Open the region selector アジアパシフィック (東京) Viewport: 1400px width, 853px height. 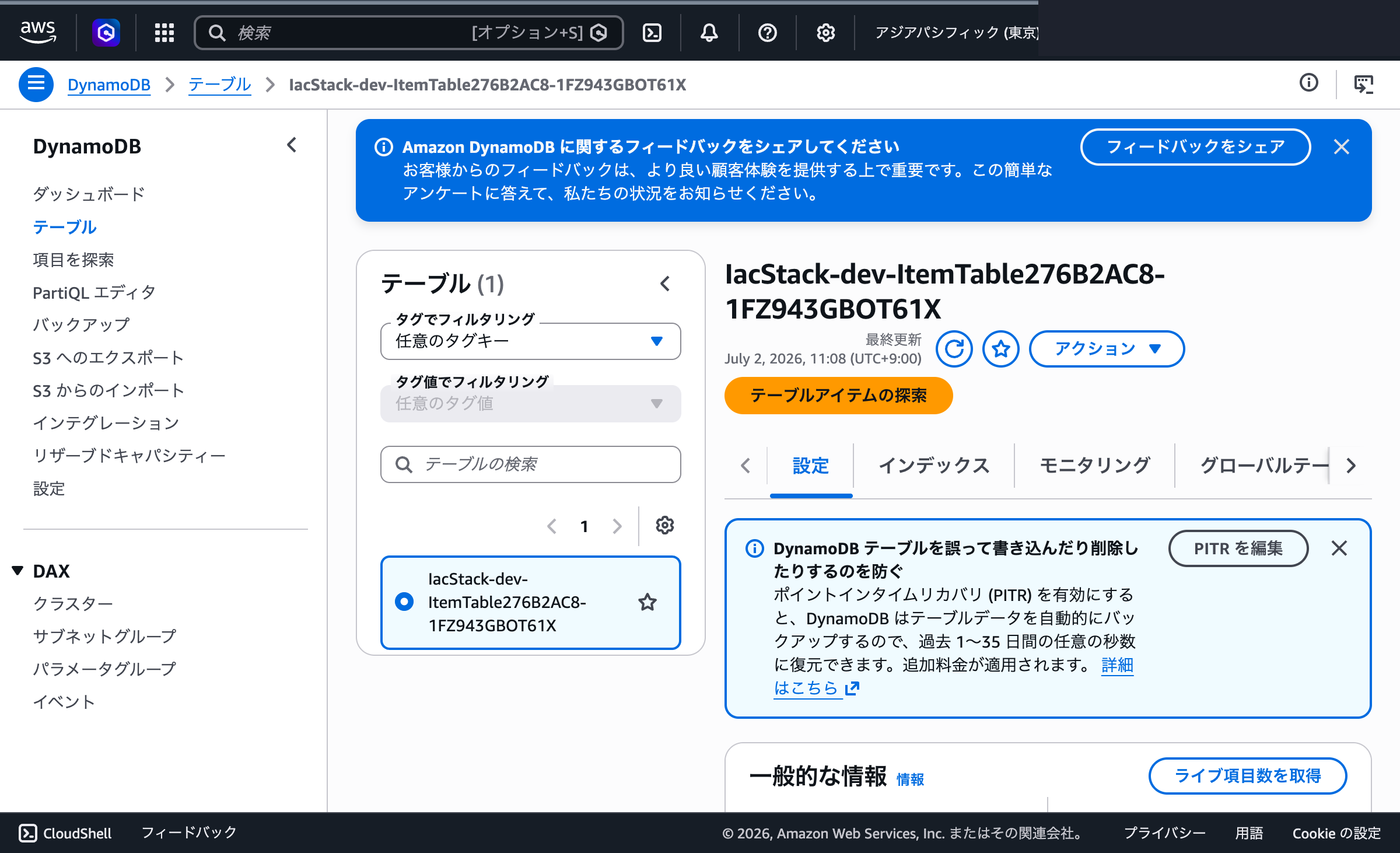click(x=956, y=33)
